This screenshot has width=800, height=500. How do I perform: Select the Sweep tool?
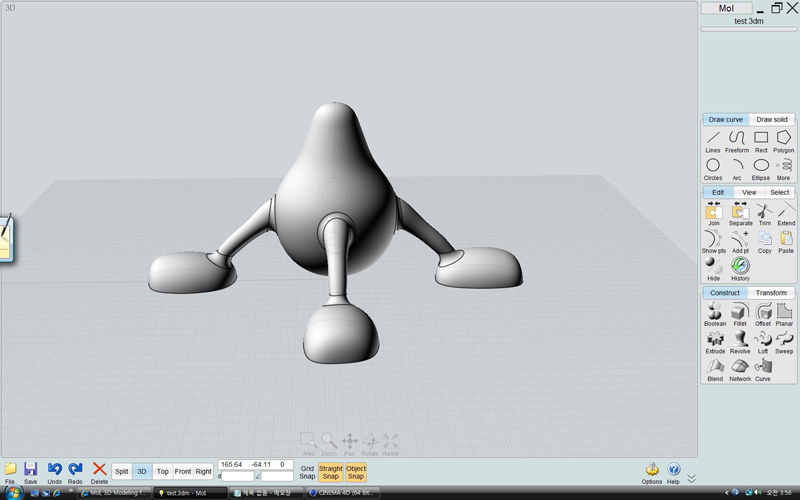[x=784, y=342]
